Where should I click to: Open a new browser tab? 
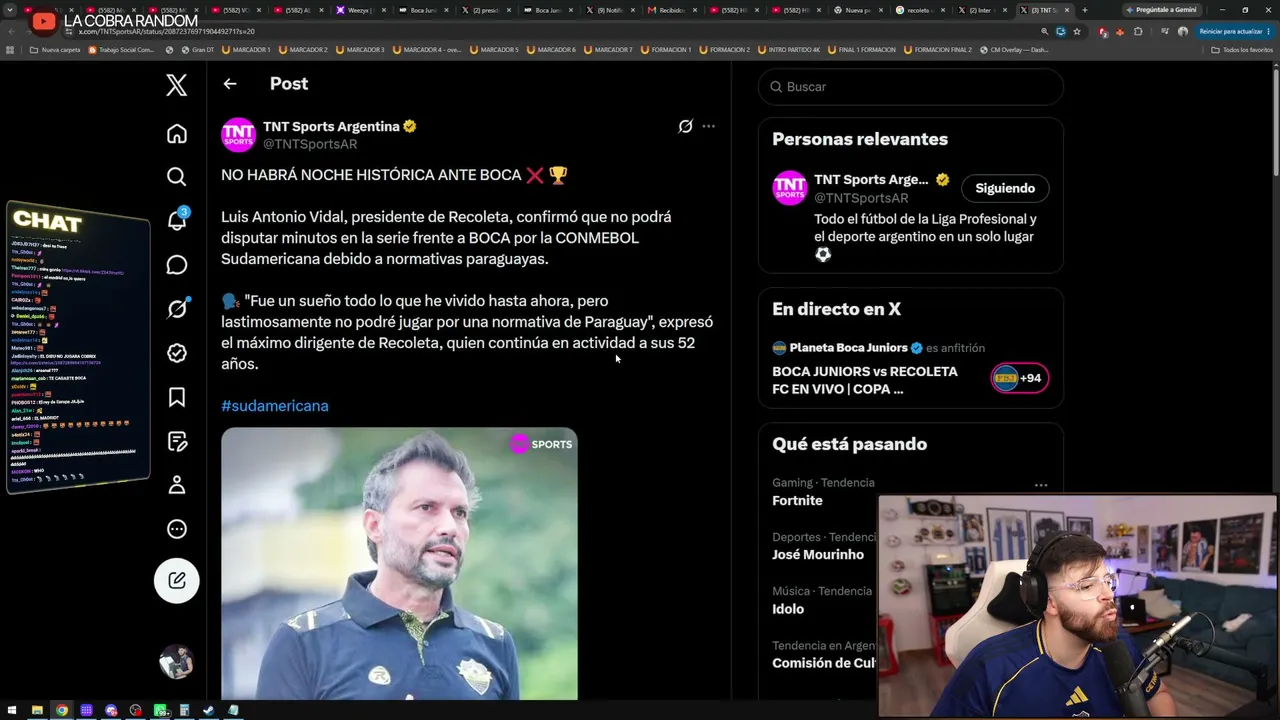pos(1085,10)
